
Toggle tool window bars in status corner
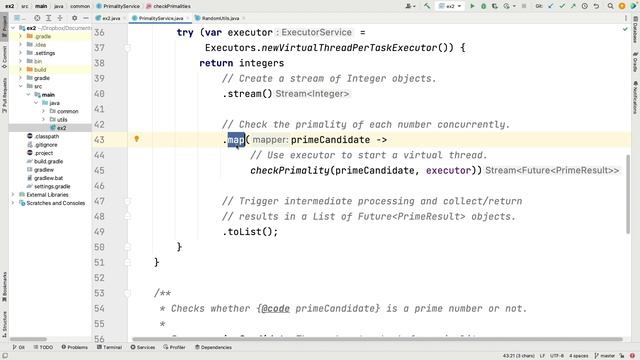pos(5,356)
